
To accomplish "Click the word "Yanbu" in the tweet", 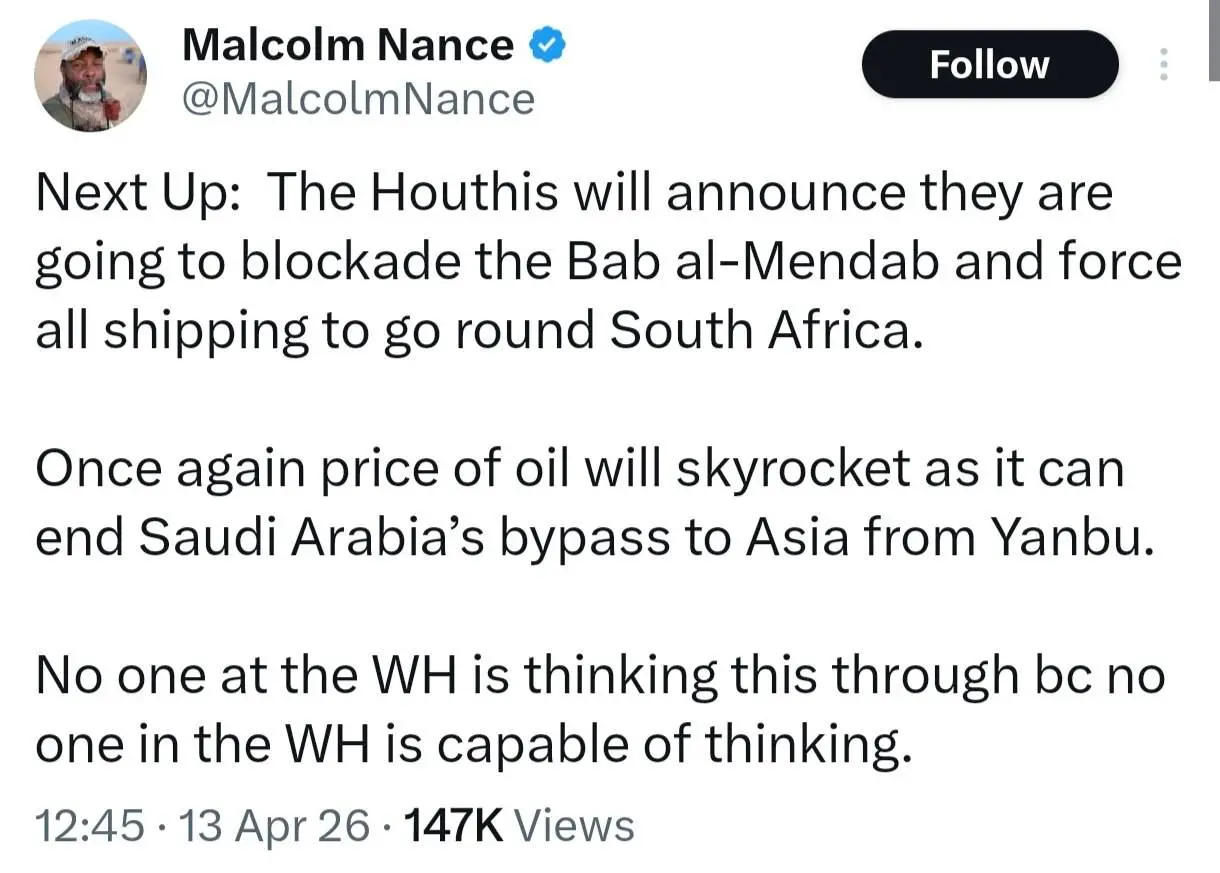I will pos(1068,540).
